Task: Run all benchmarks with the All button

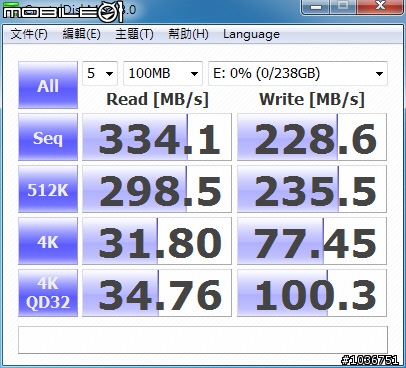Action: (x=48, y=85)
